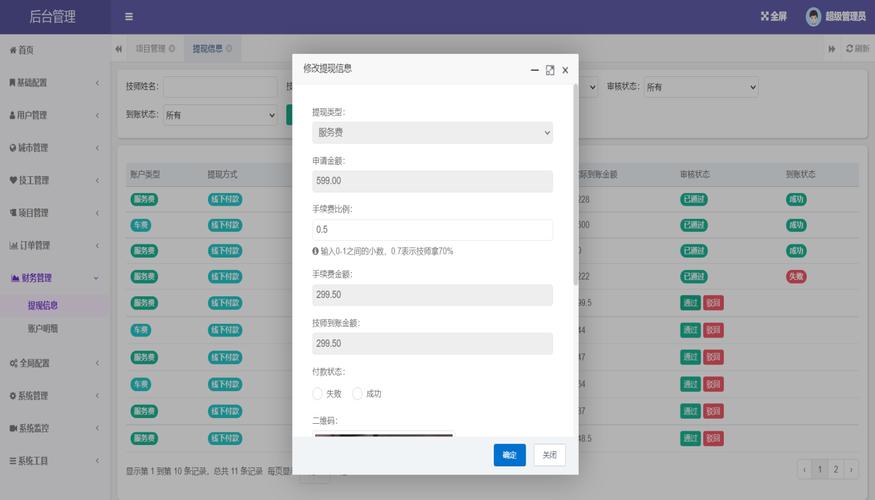Collapse 财务管理 in the sidebar
The image size is (875, 500).
(x=55, y=278)
